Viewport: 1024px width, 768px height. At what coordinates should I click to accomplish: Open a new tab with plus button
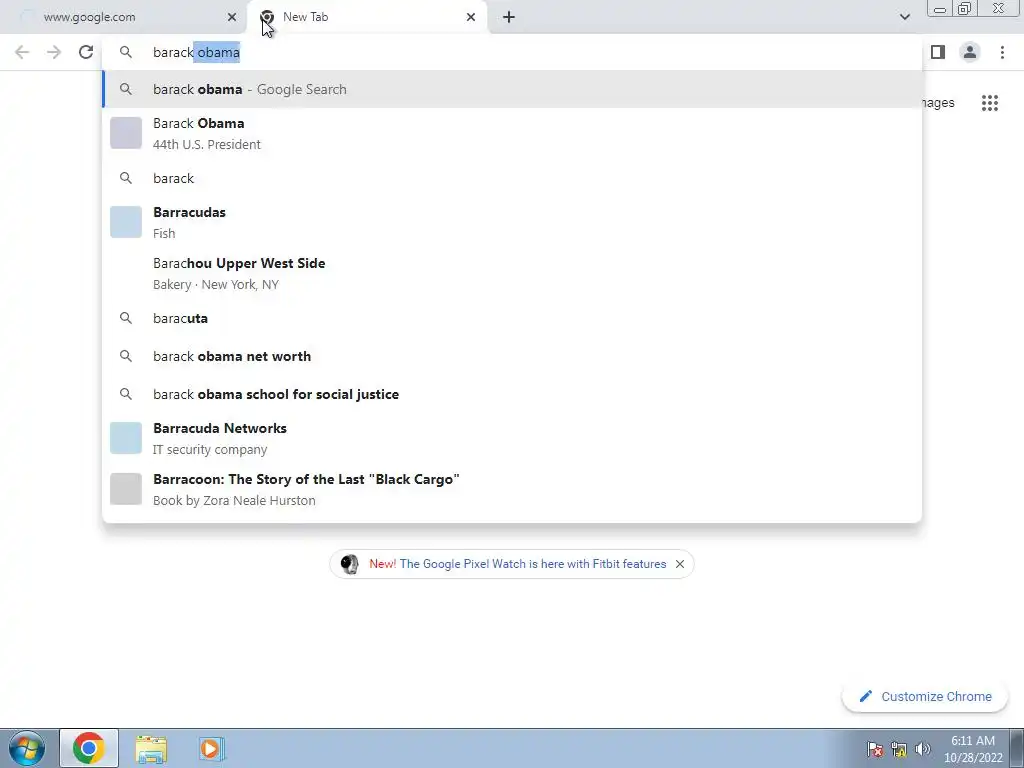pos(509,17)
